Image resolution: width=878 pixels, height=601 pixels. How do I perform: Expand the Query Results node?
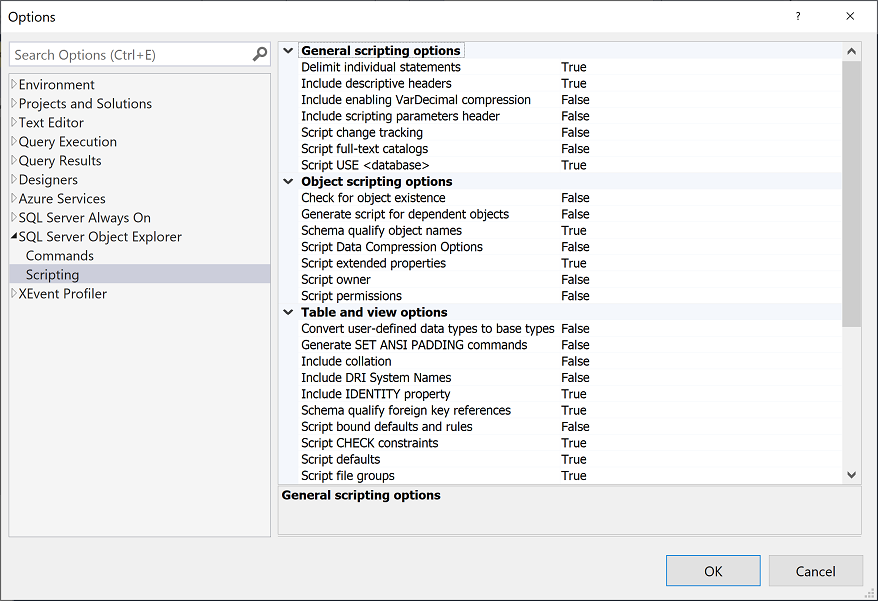tap(14, 160)
